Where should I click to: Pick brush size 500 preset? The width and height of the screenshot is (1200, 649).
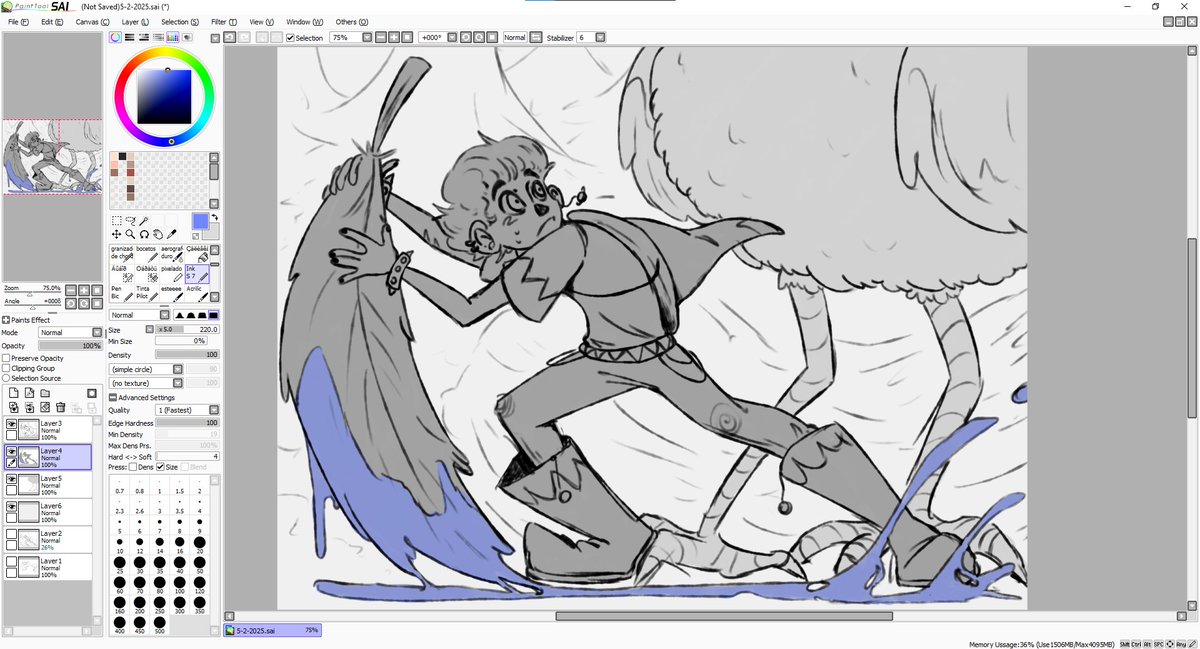coord(160,623)
